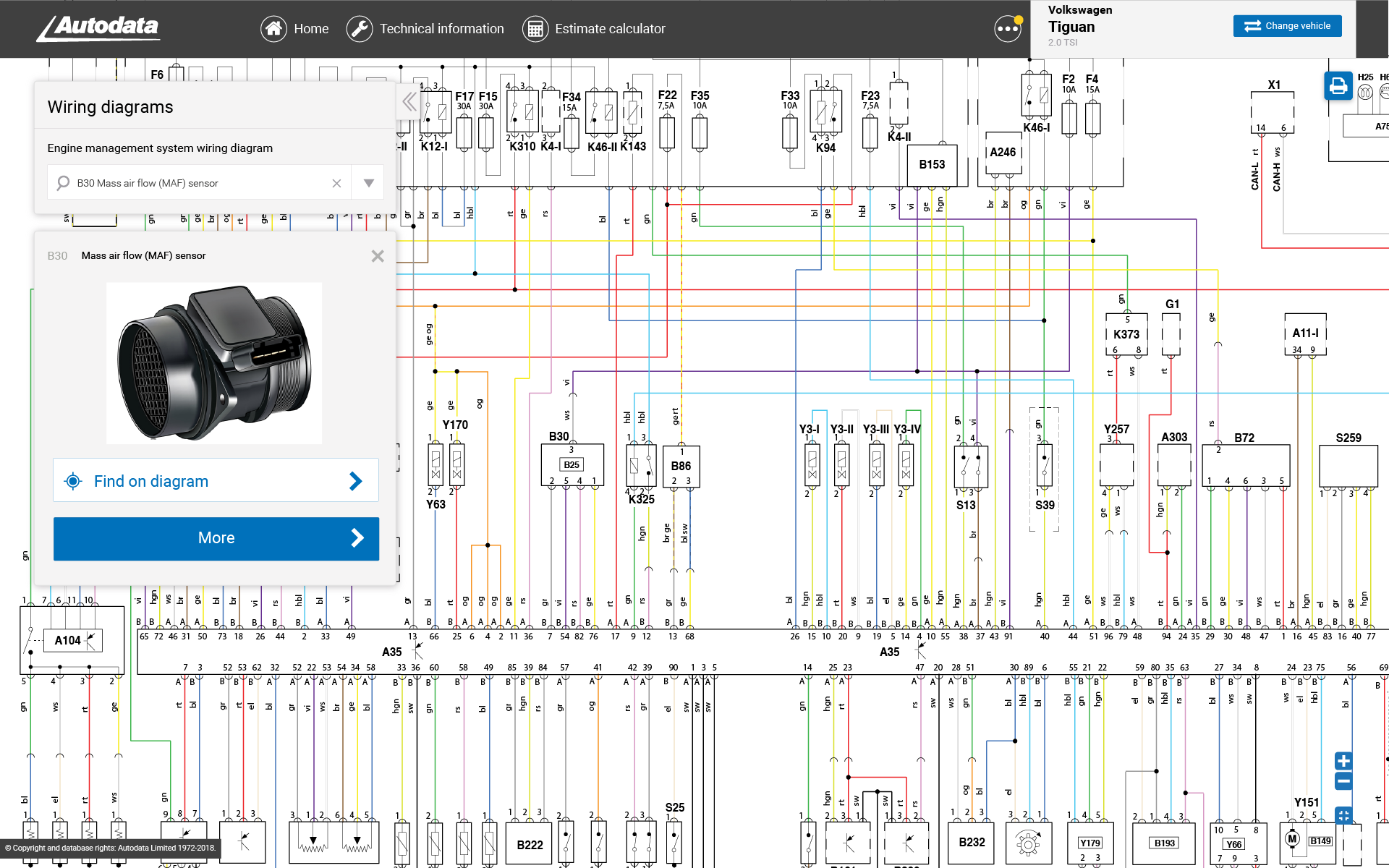Click the Home icon in header

click(273, 29)
